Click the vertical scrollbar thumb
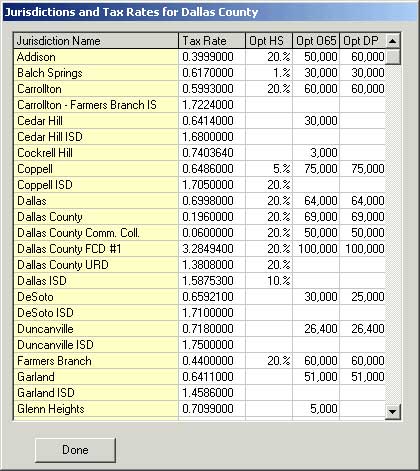Viewport: 420px width, 471px height. pyautogui.click(x=393, y=57)
